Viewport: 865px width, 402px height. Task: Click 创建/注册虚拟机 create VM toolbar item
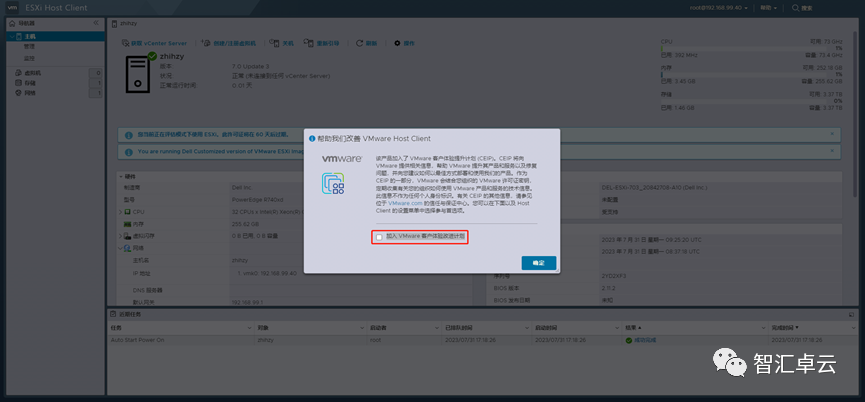pyautogui.click(x=229, y=43)
